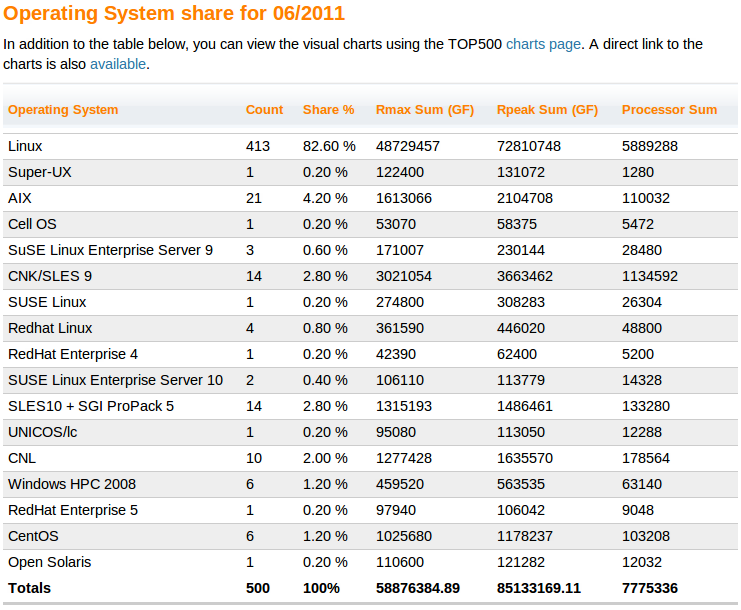Click Totals Rpeak value '85133169.11'
This screenshot has height=610, width=741.
pos(539,588)
